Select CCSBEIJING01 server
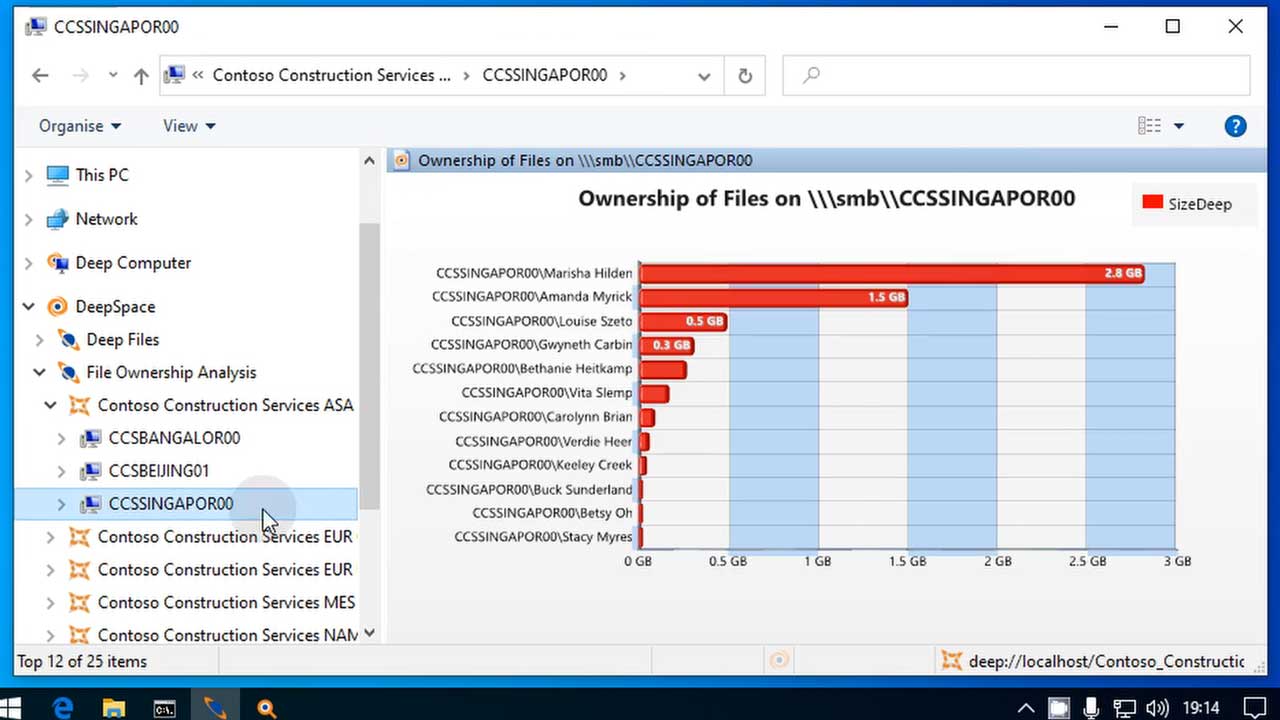Viewport: 1280px width, 720px height. (159, 471)
